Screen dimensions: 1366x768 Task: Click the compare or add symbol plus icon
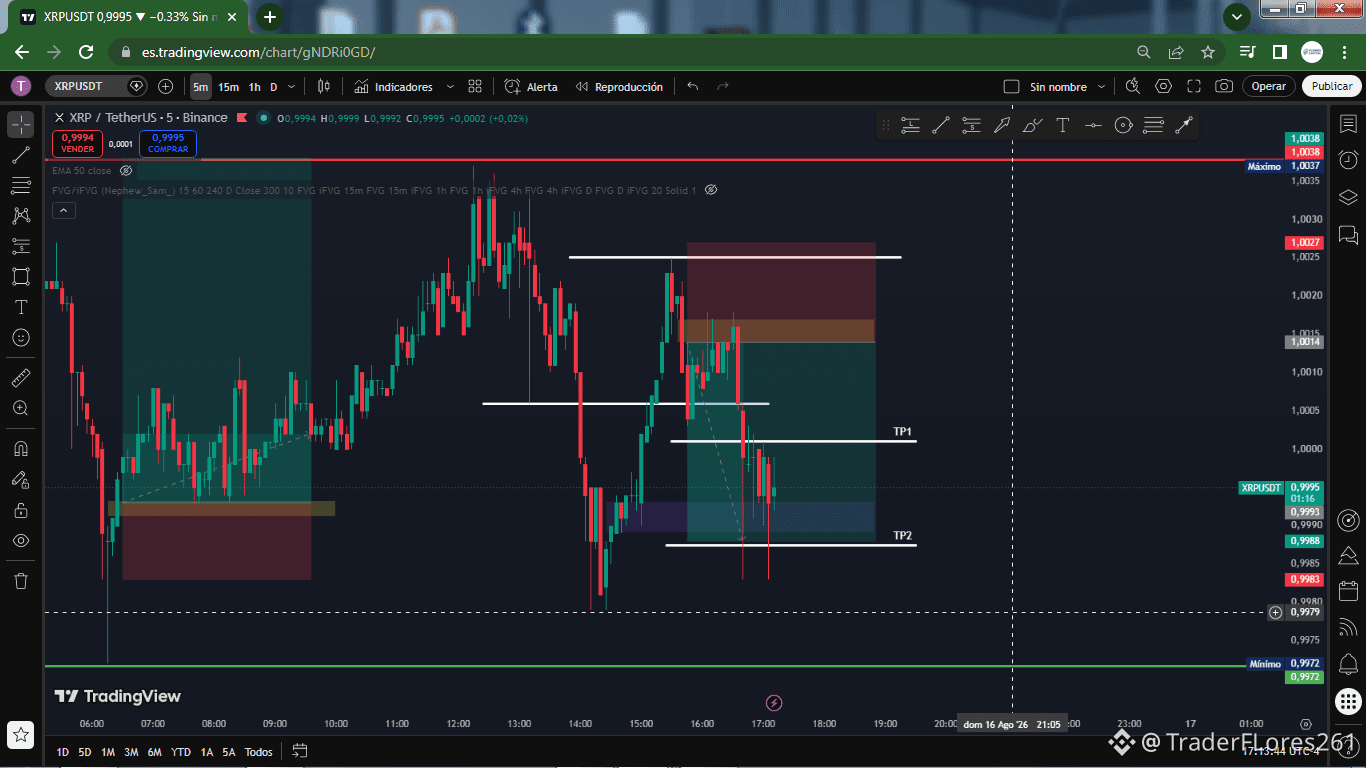pyautogui.click(x=166, y=87)
